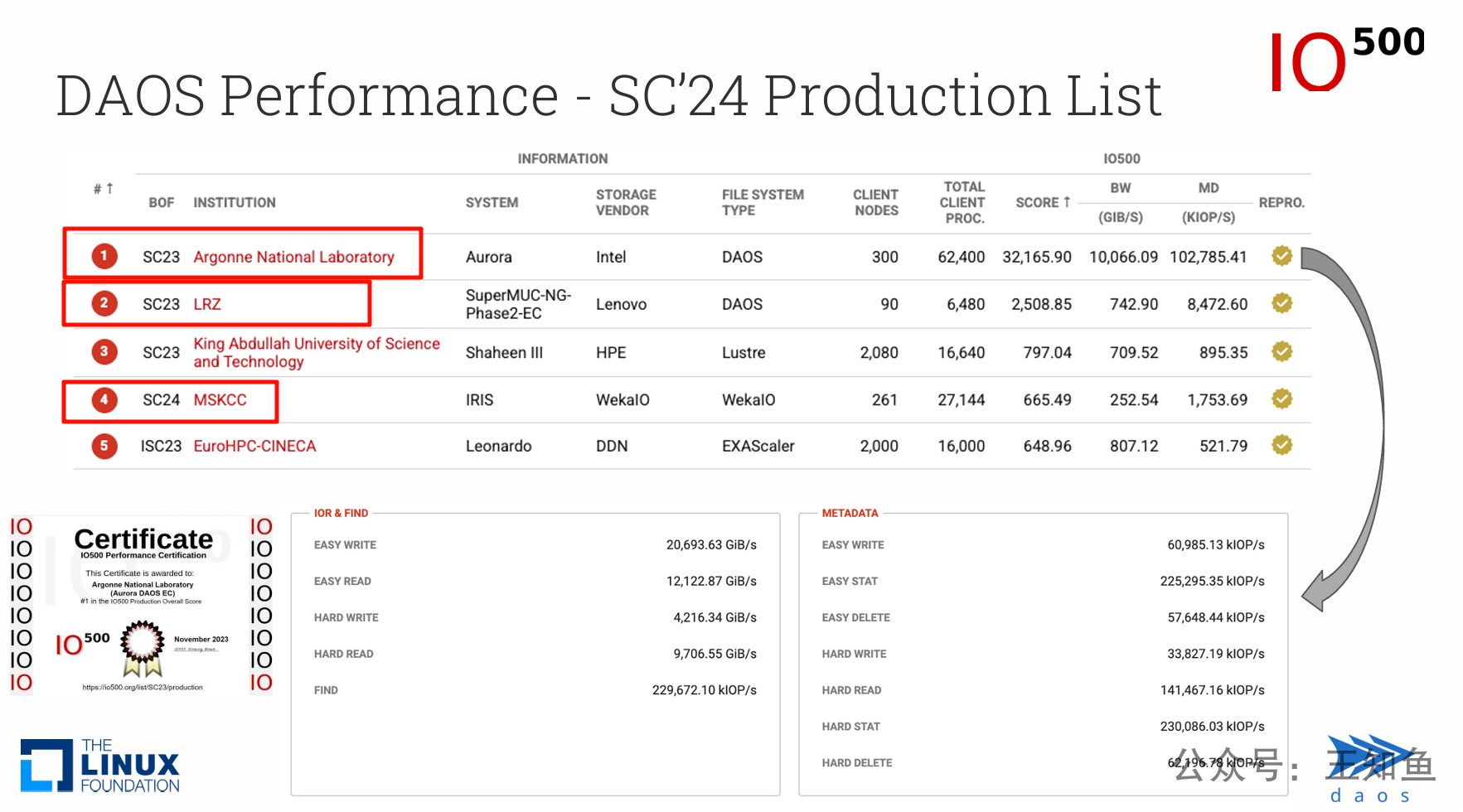Click the rank 3 red circle badge

click(x=104, y=351)
